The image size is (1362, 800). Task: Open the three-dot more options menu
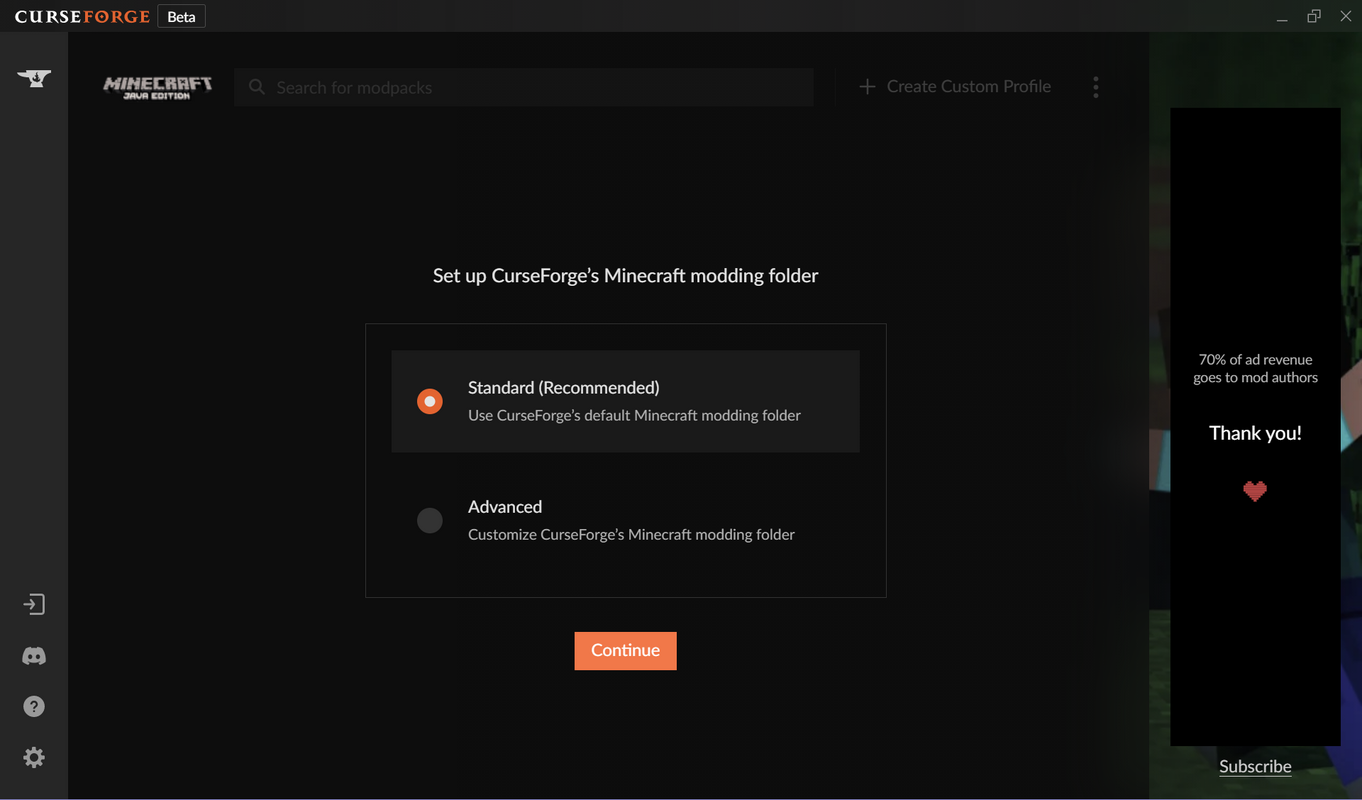1096,87
